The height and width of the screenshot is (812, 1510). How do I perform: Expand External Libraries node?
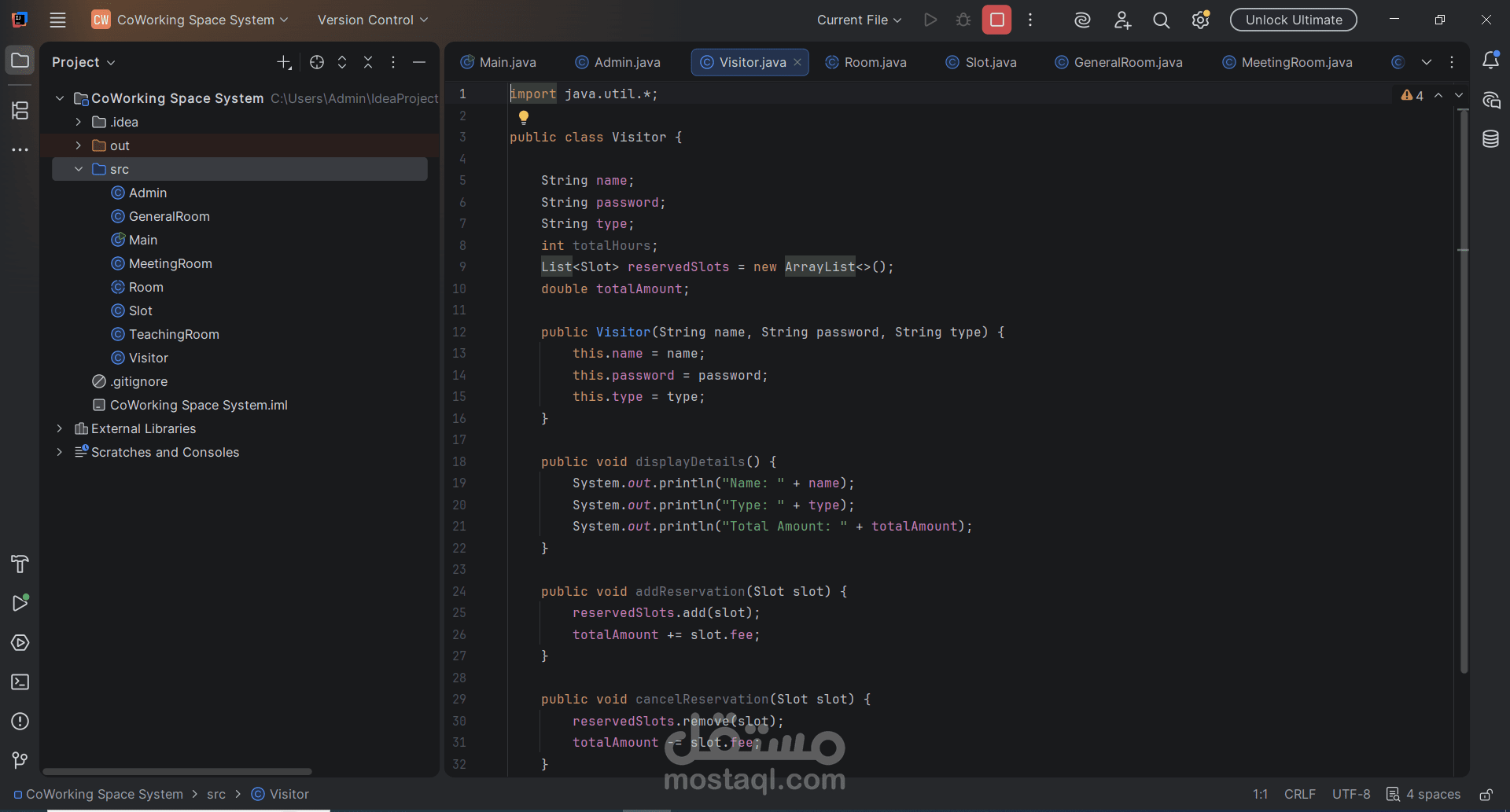60,428
